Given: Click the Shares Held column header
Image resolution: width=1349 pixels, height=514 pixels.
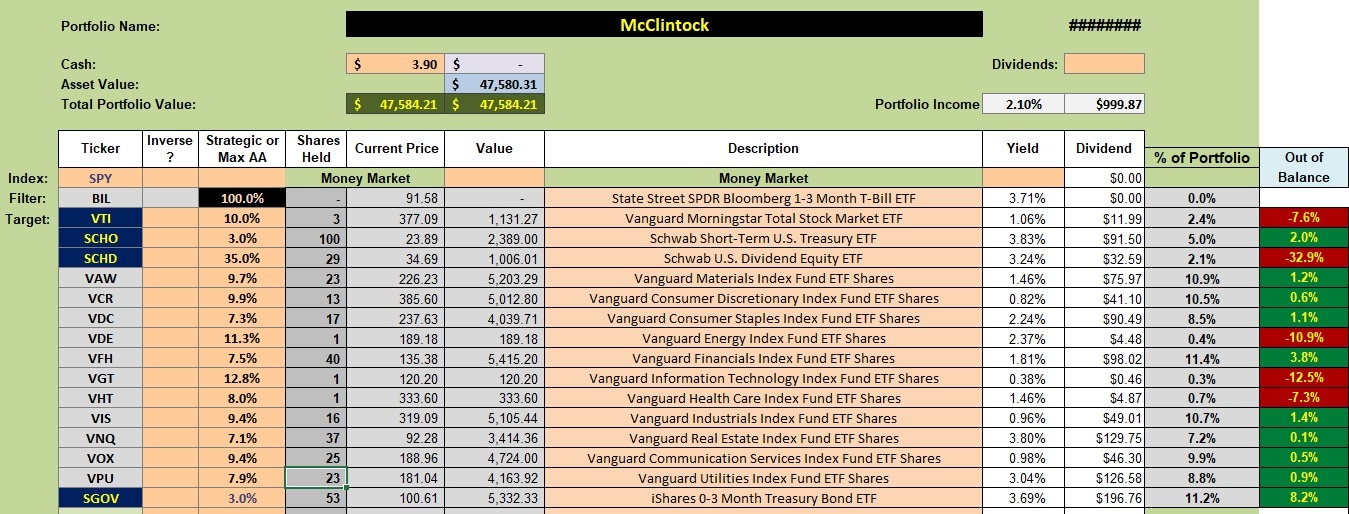Looking at the screenshot, I should [318, 148].
